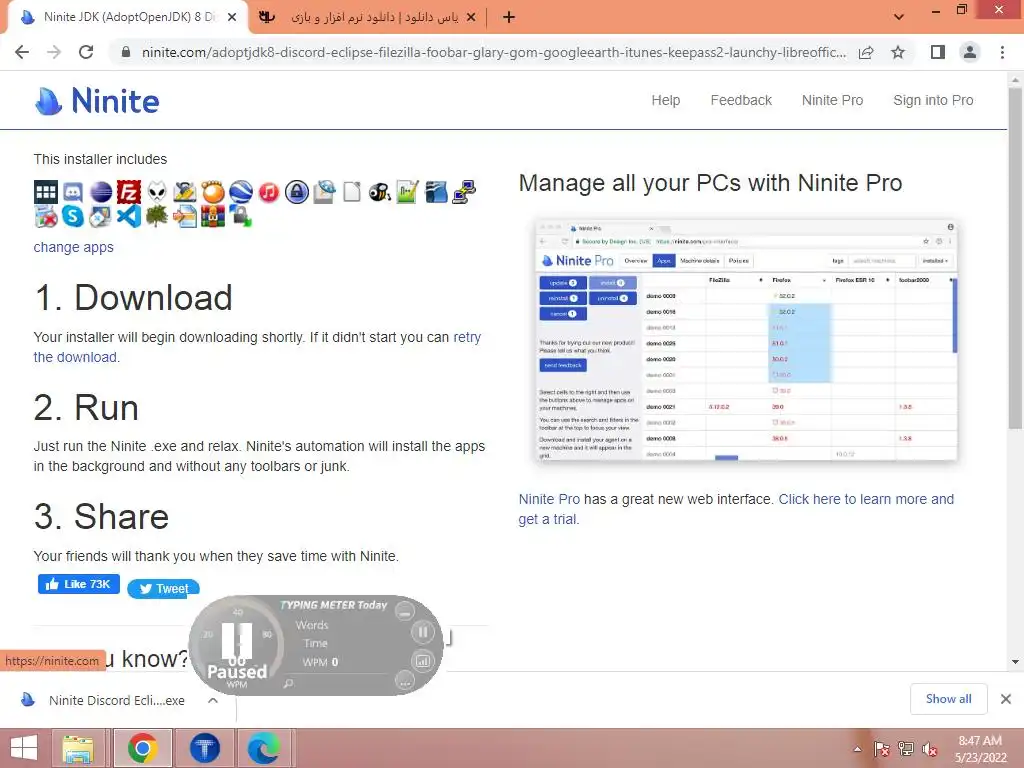
Task: Click the LibreOffice document icon
Action: tap(352, 192)
